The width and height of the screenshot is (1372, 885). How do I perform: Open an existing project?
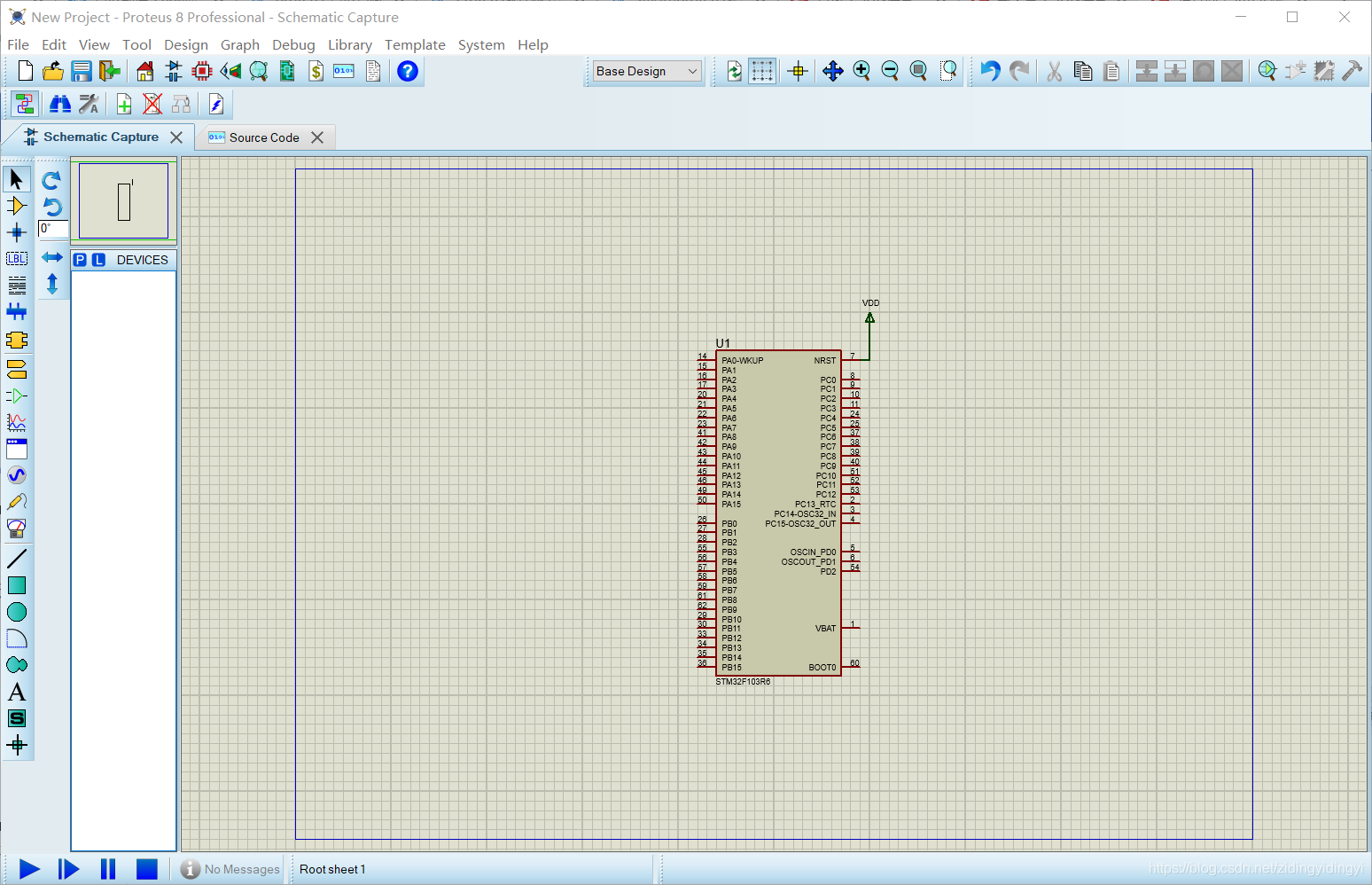pos(53,71)
